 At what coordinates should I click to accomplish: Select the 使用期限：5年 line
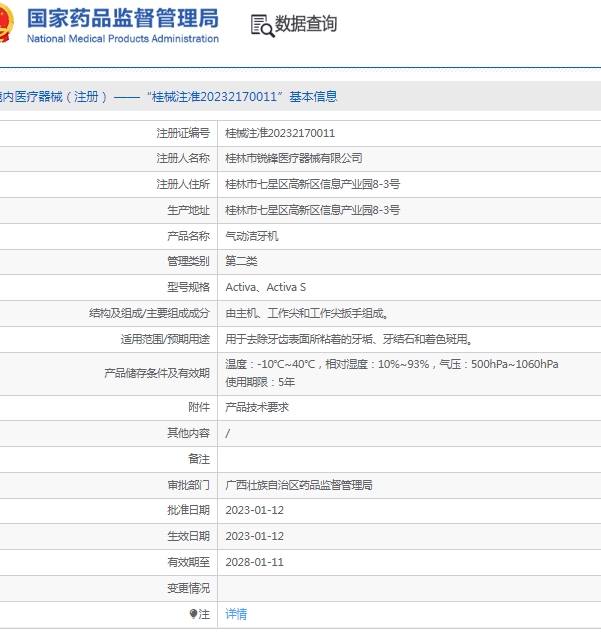tap(260, 382)
